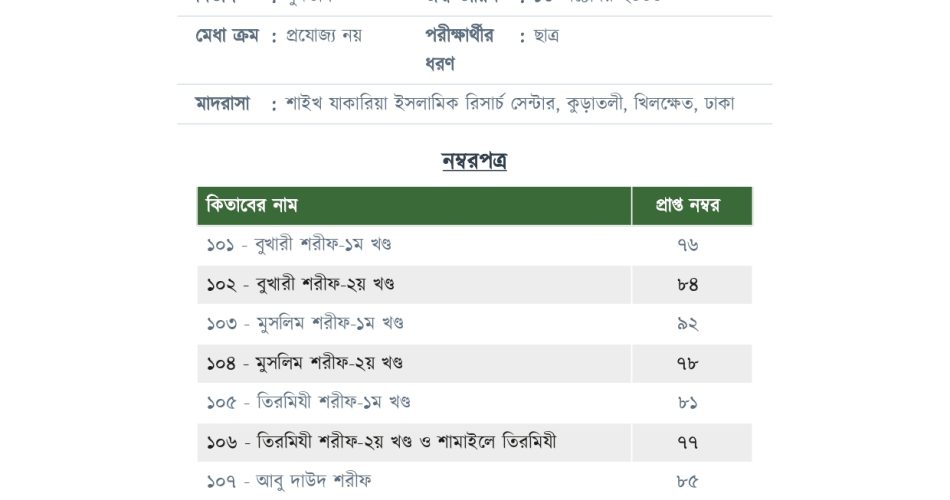Click the পরীক্ষার্থীর ধরণ value ছাত্র
The width and height of the screenshot is (950, 500).
[546, 35]
